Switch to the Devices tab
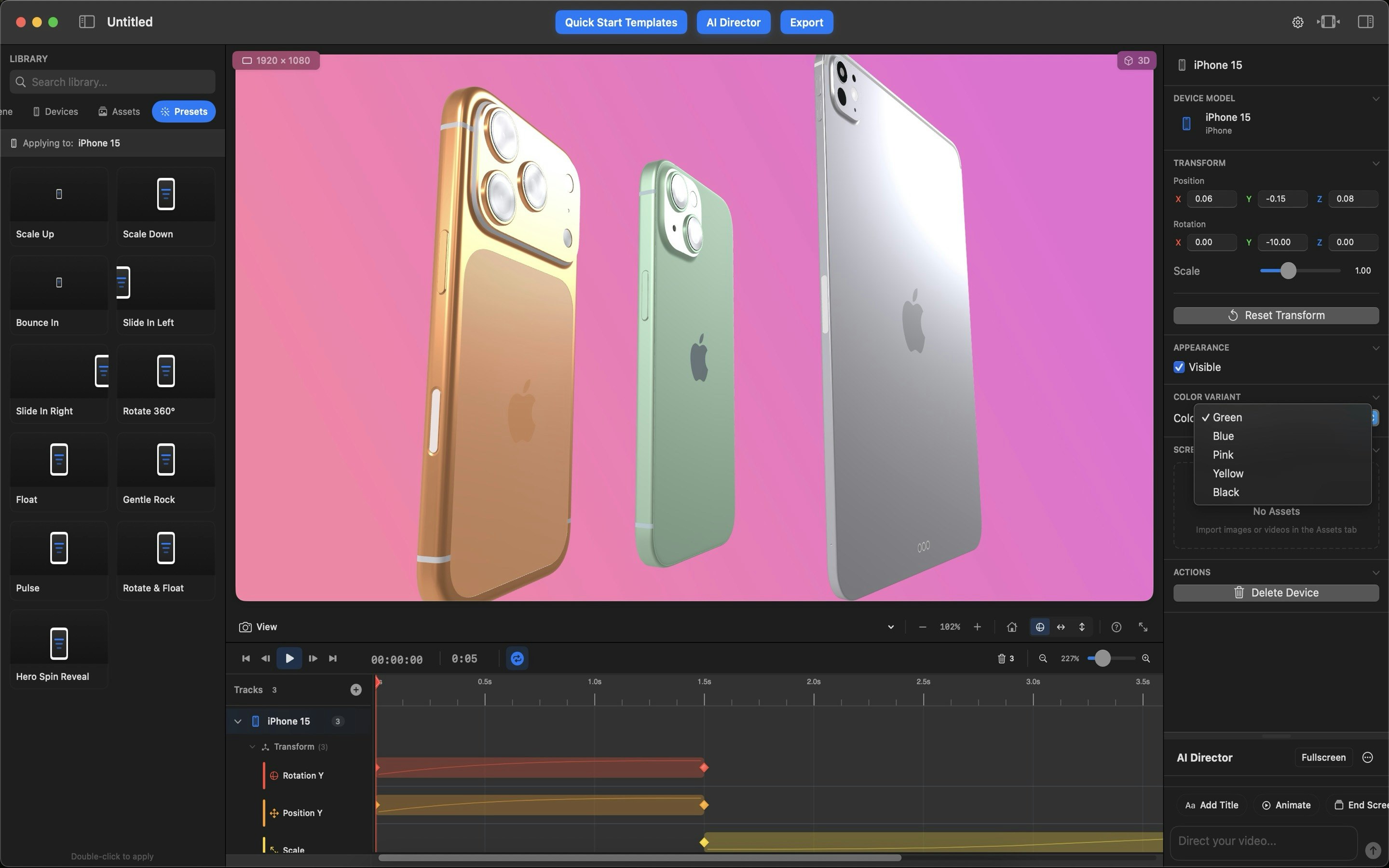This screenshot has width=1389, height=868. (x=55, y=111)
